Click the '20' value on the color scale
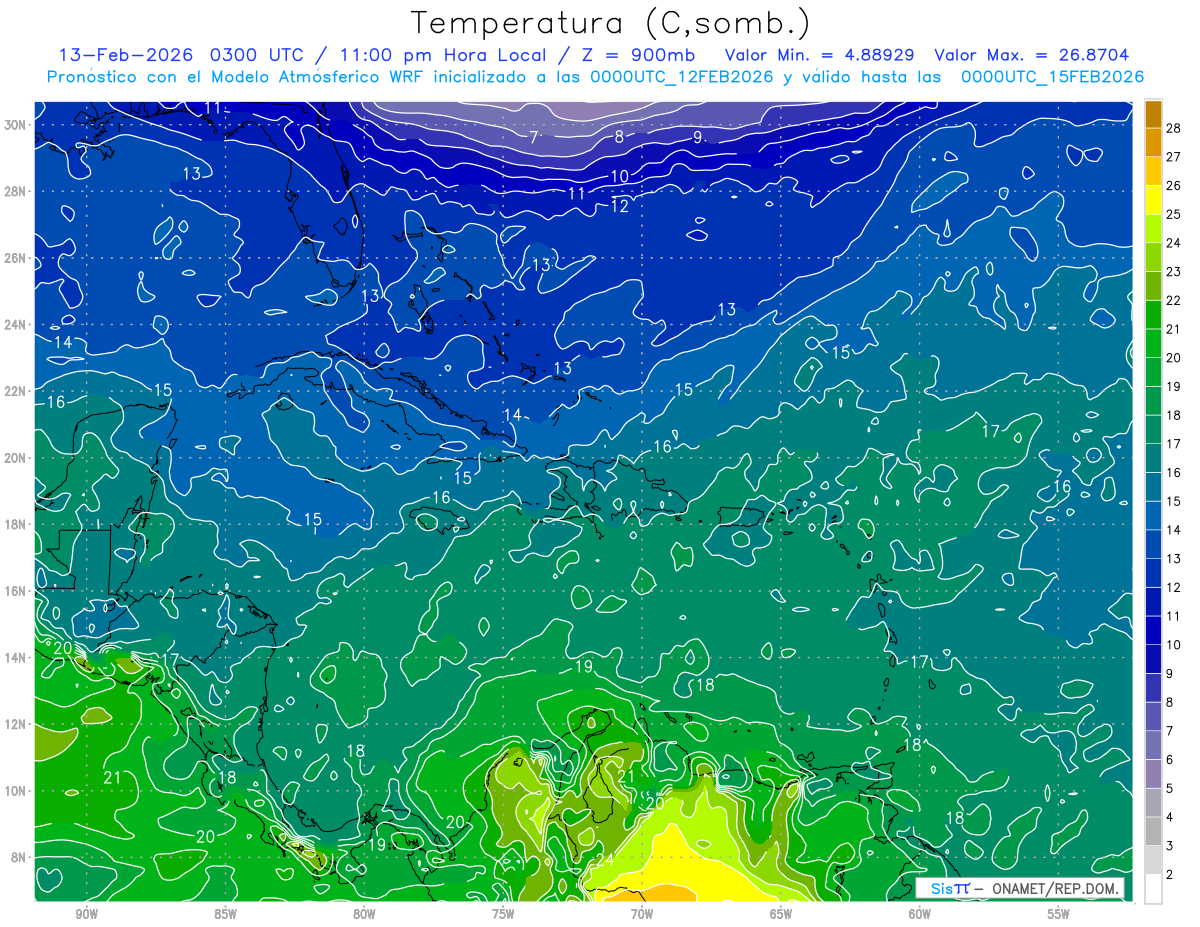This screenshot has height=927, width=1200. click(x=1173, y=358)
